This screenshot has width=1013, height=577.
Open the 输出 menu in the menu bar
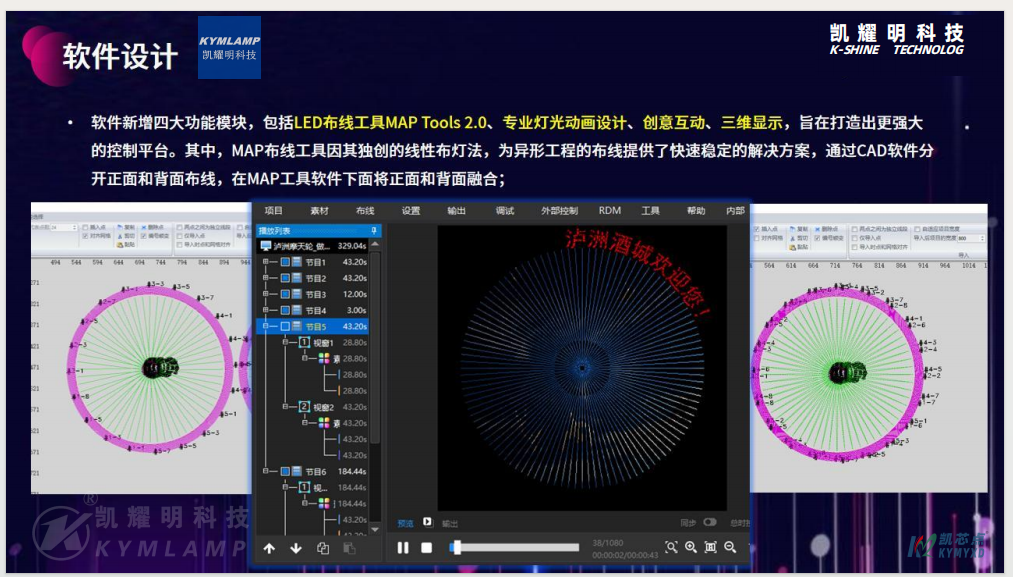[456, 211]
